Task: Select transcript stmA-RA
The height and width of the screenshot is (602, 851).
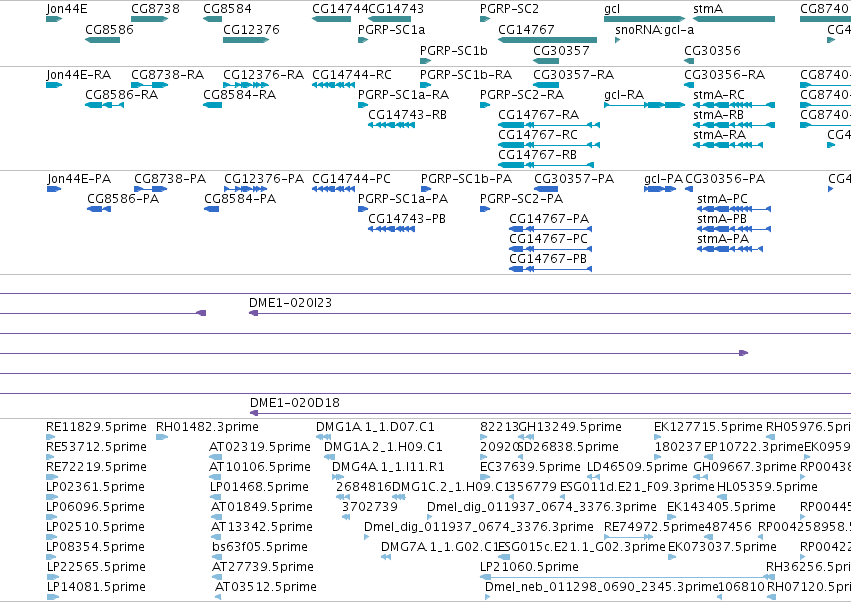Action: coord(720,135)
